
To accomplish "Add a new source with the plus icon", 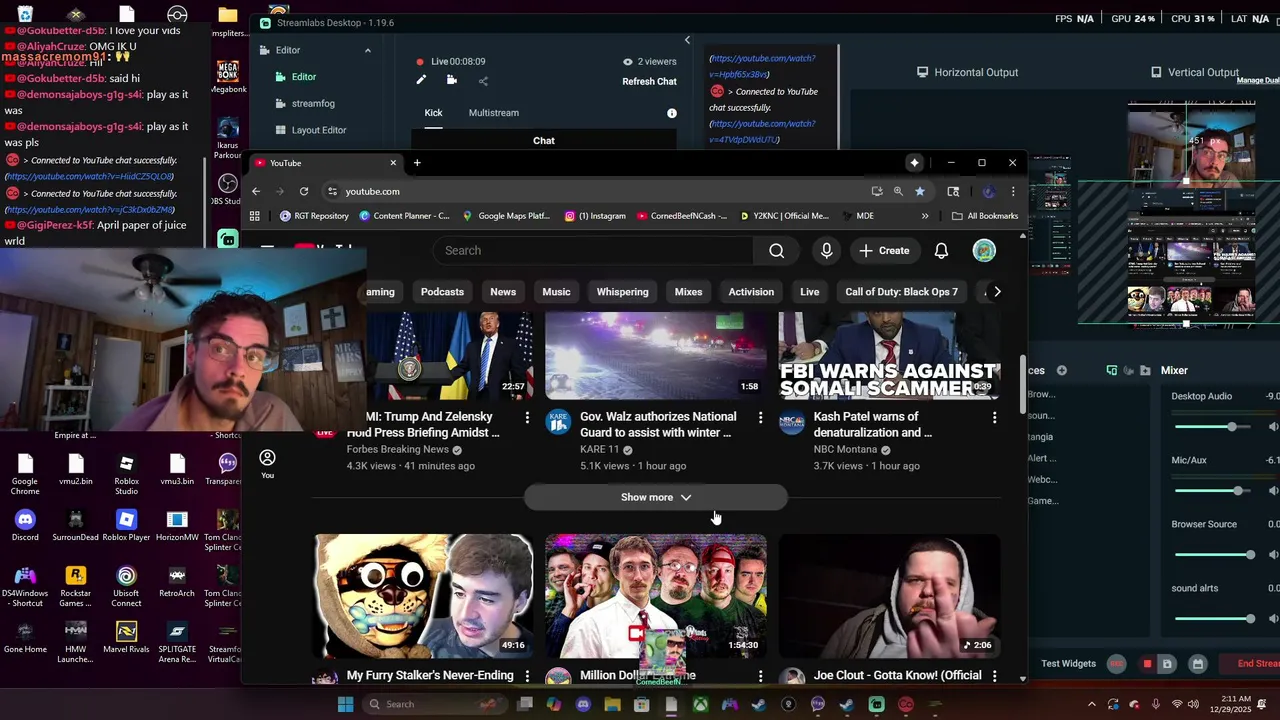I will (1062, 371).
